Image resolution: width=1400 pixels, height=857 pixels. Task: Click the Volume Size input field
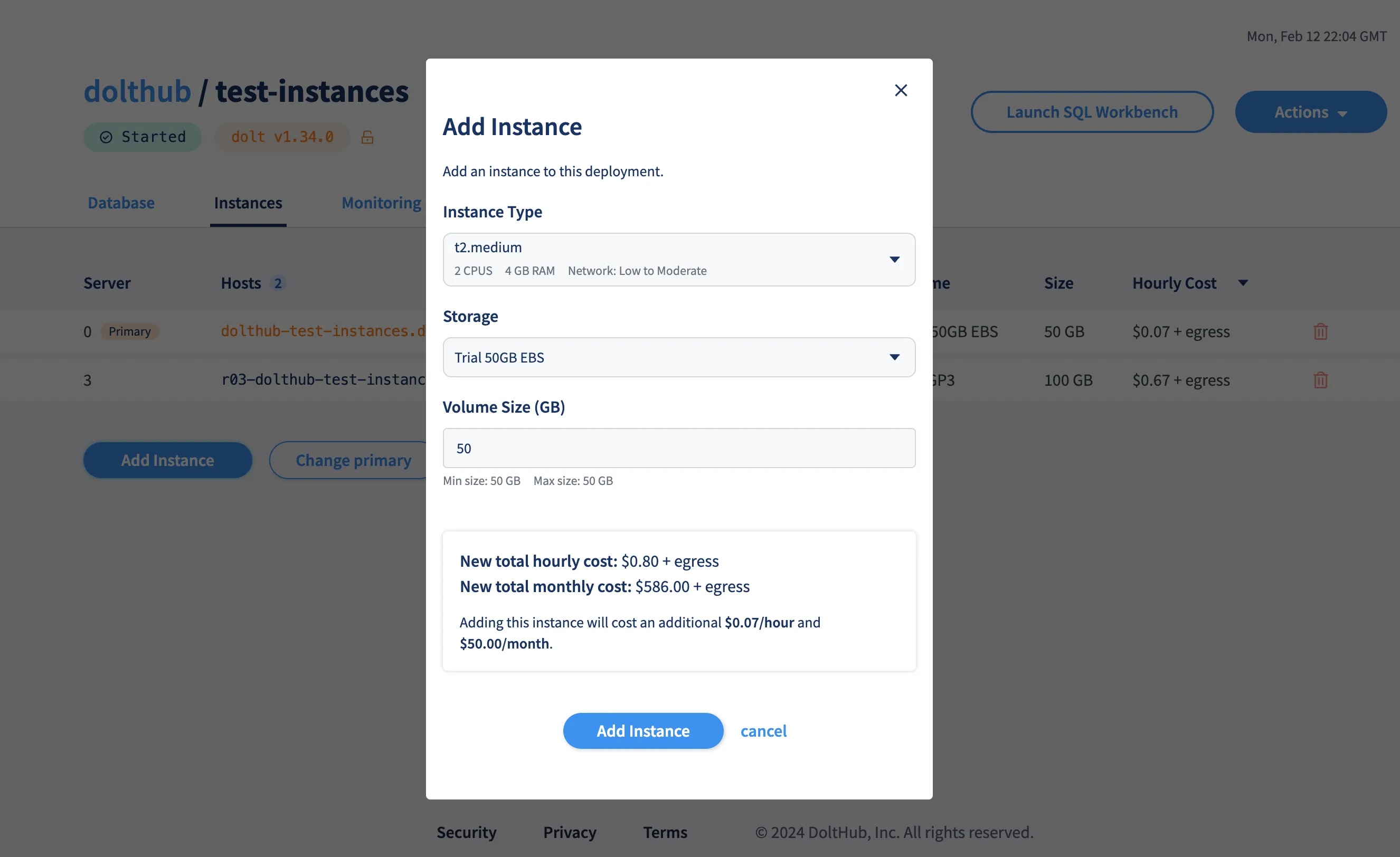click(678, 448)
